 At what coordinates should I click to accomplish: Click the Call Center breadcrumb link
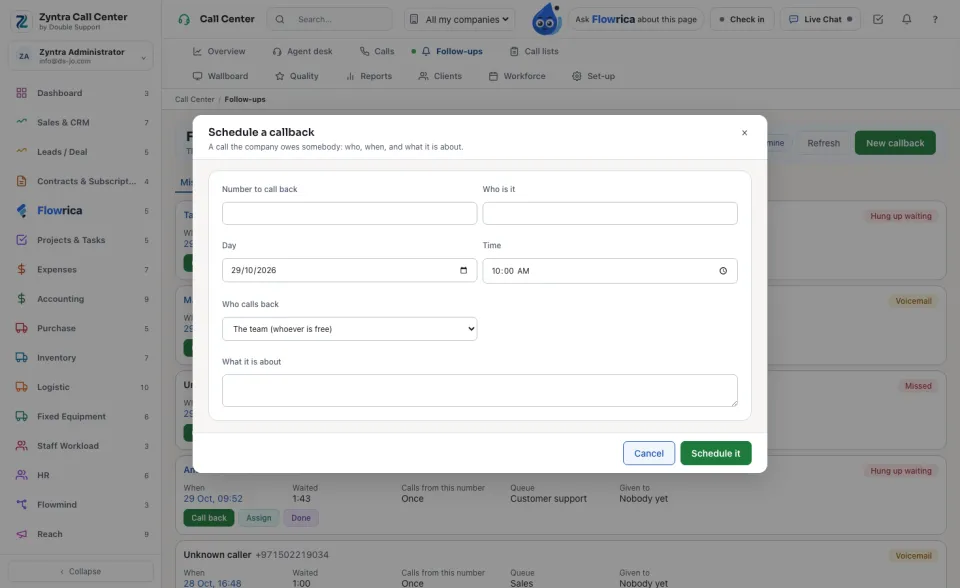[195, 99]
